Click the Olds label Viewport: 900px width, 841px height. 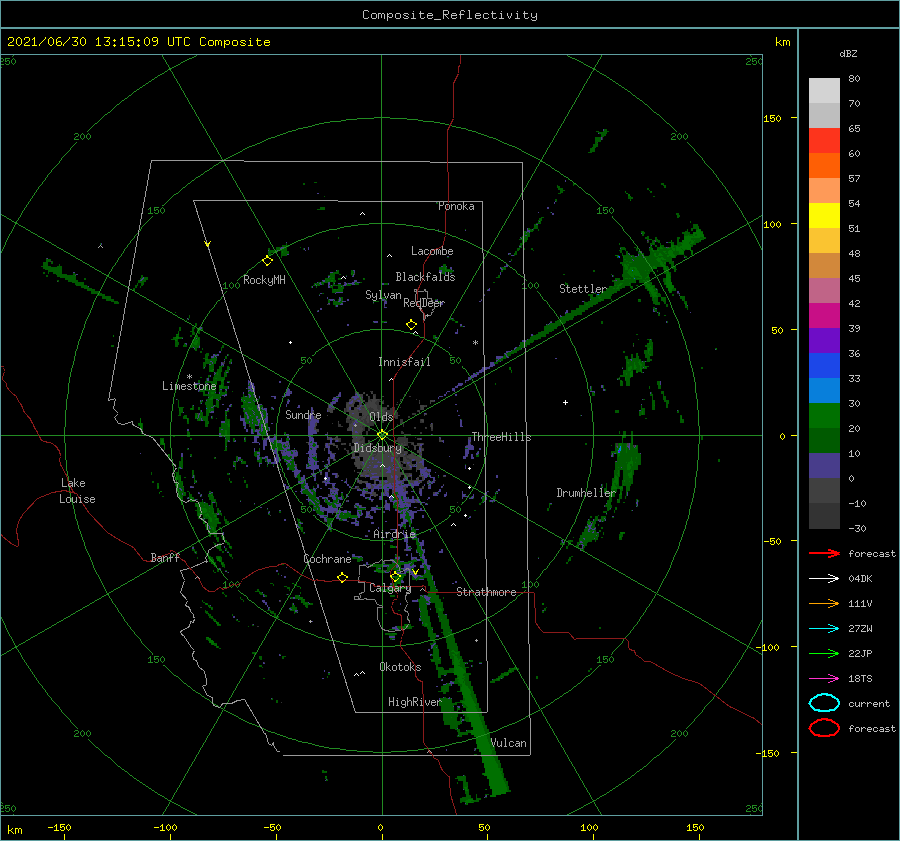[381, 417]
